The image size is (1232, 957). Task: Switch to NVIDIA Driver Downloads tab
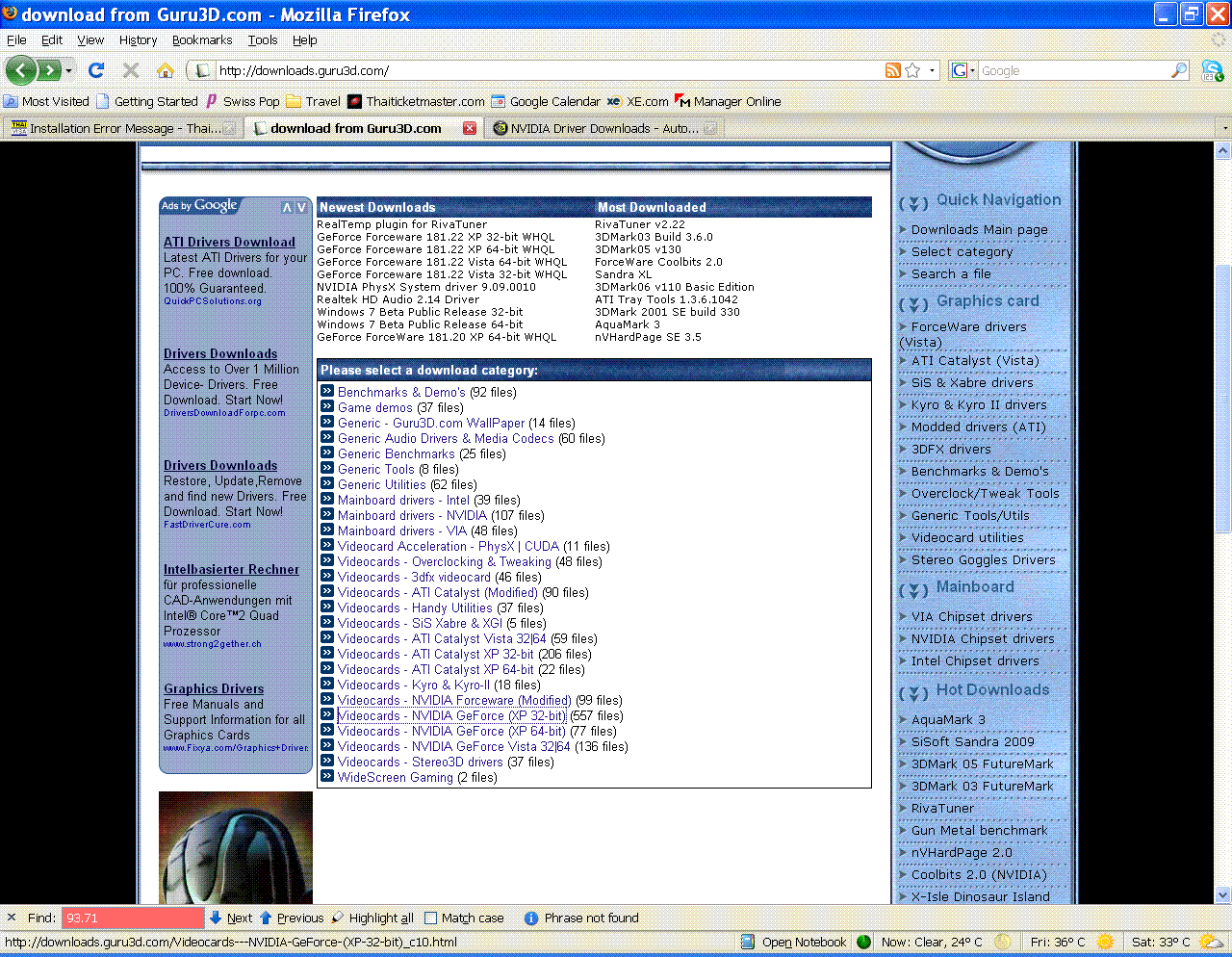click(x=603, y=128)
